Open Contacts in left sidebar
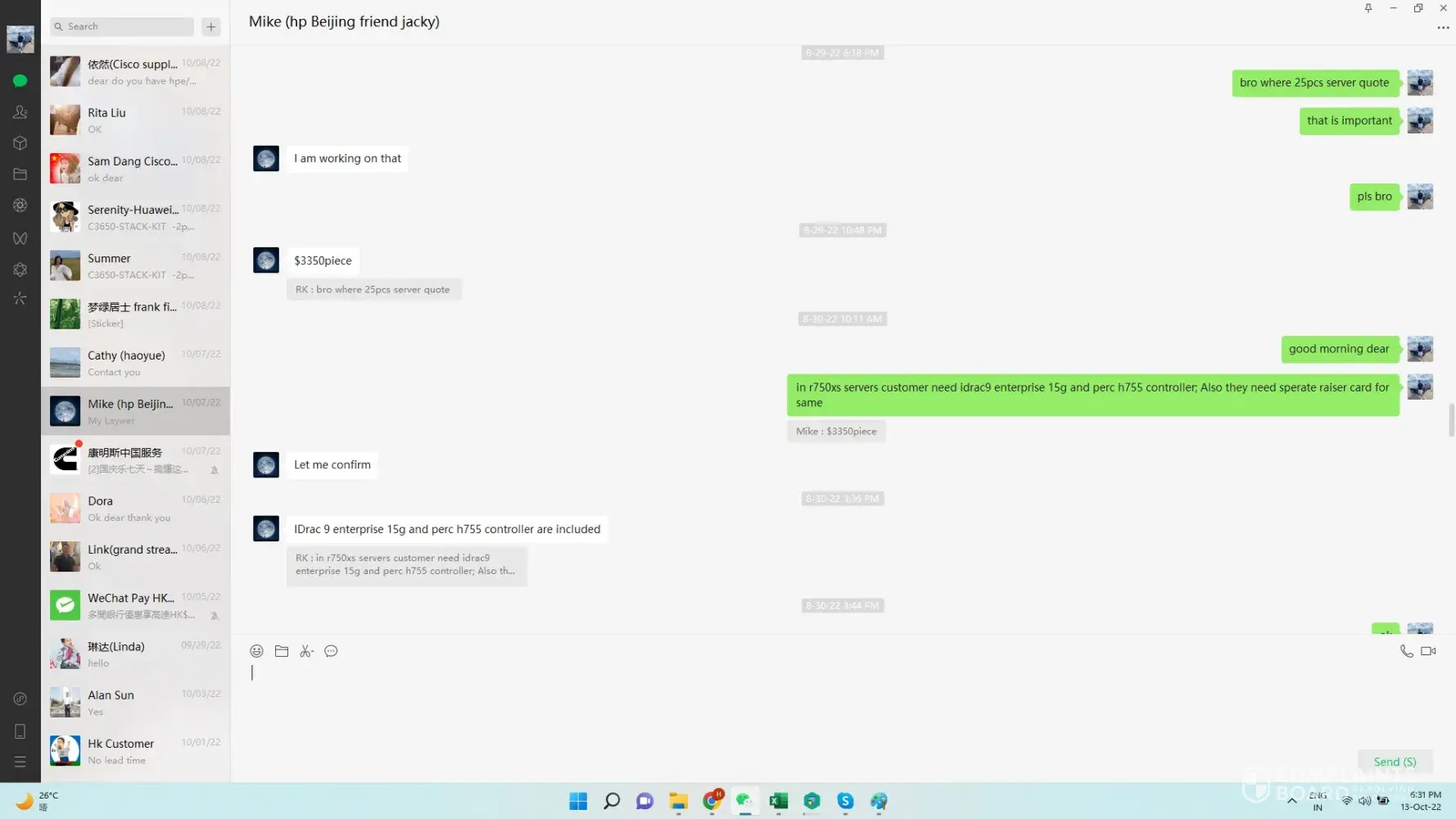The image size is (1456, 819). [x=20, y=112]
